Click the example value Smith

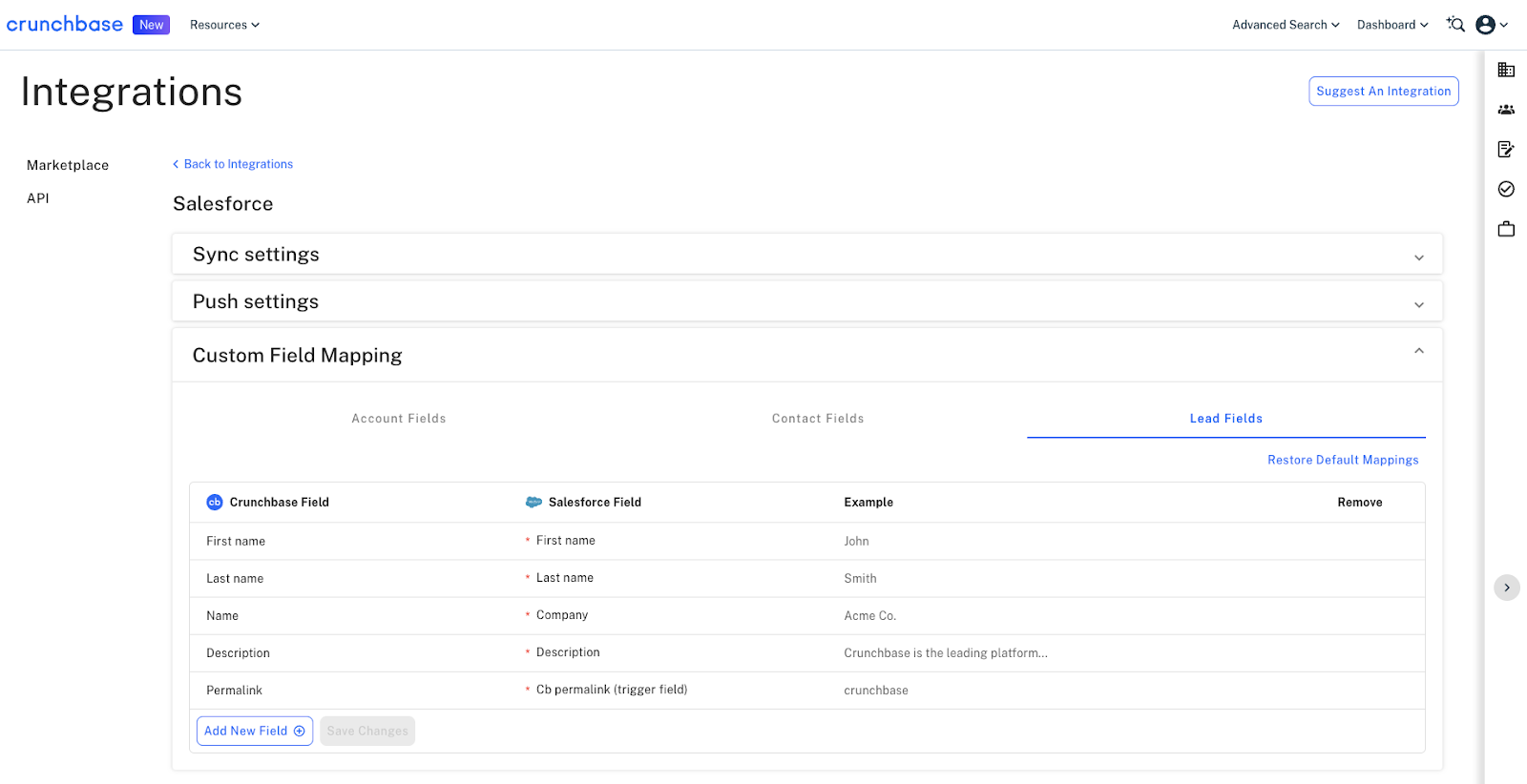pyautogui.click(x=860, y=578)
